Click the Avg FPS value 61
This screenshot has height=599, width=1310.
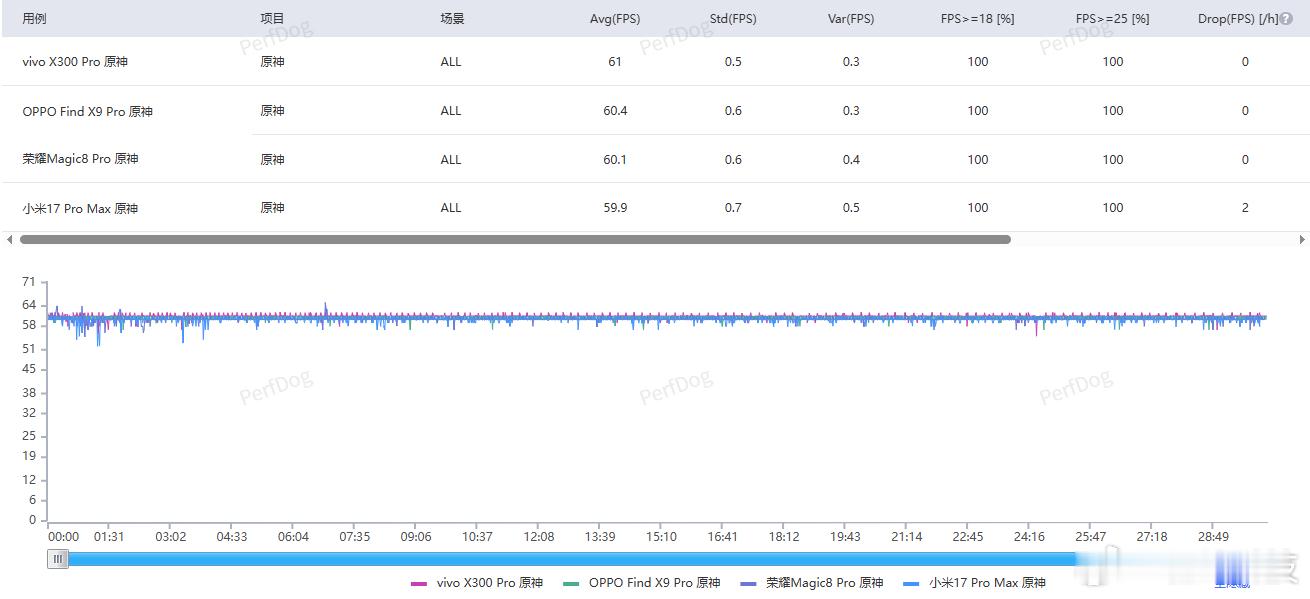(615, 62)
